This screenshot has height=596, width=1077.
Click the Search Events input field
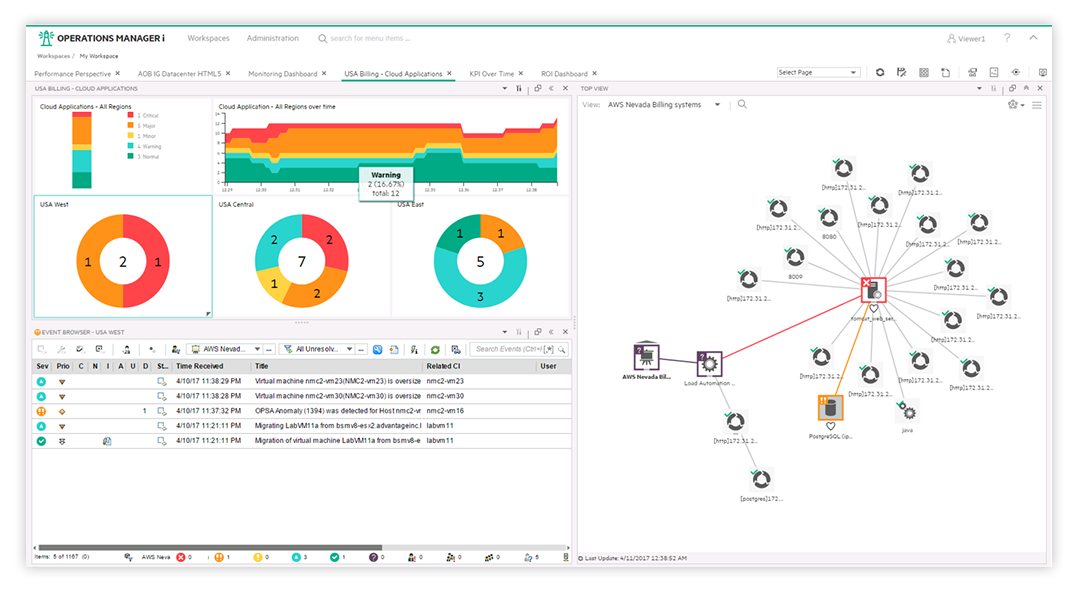[x=519, y=349]
